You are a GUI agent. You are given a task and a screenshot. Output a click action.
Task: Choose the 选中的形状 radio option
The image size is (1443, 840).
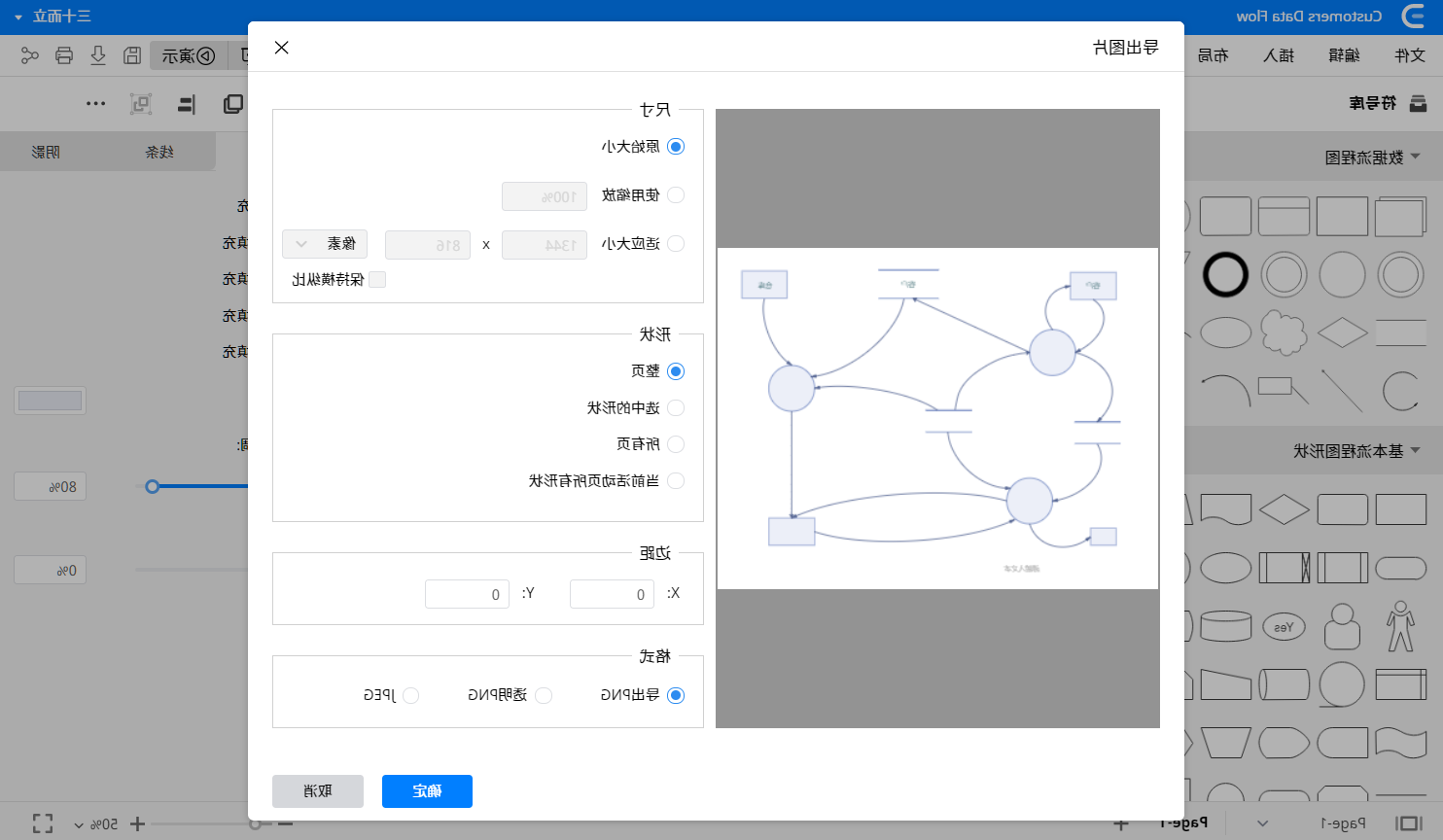click(x=676, y=408)
